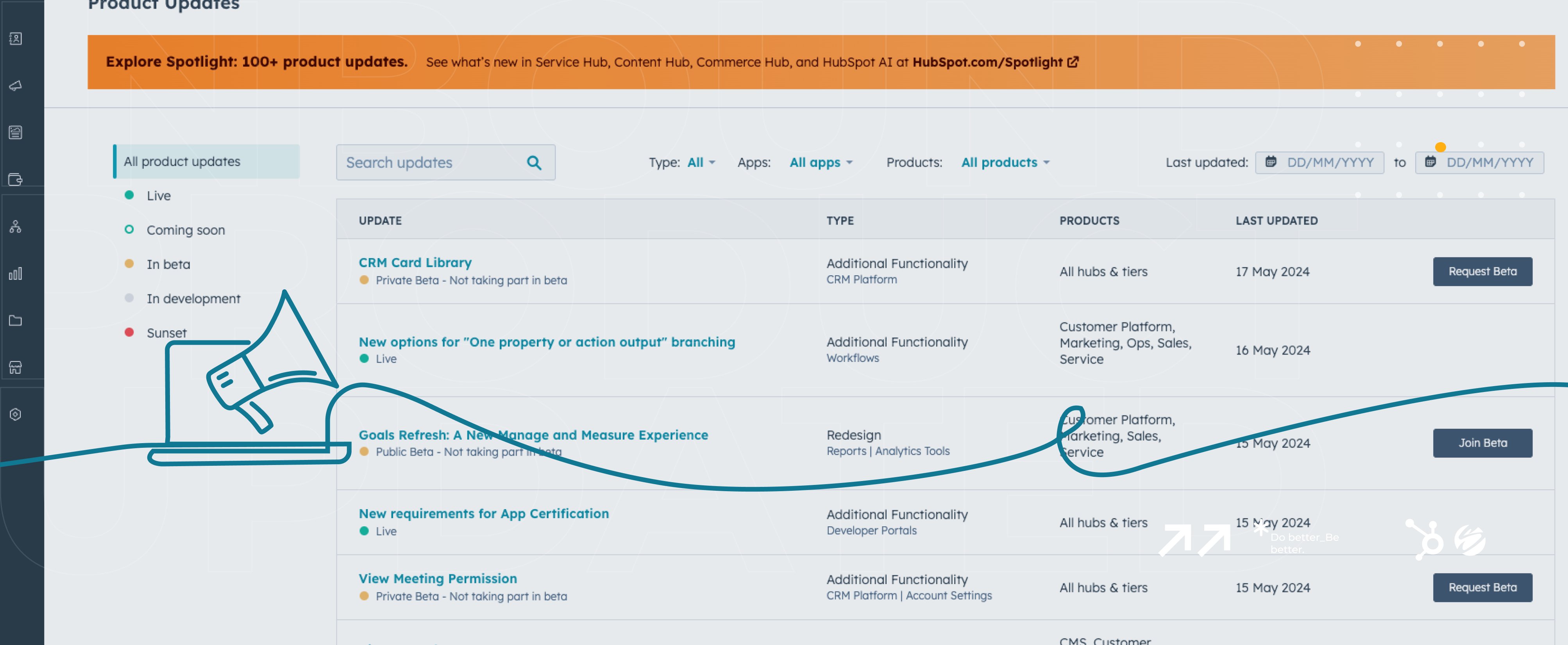Open the Contacts icon in the sidebar
The width and height of the screenshot is (1568, 645).
(x=16, y=38)
